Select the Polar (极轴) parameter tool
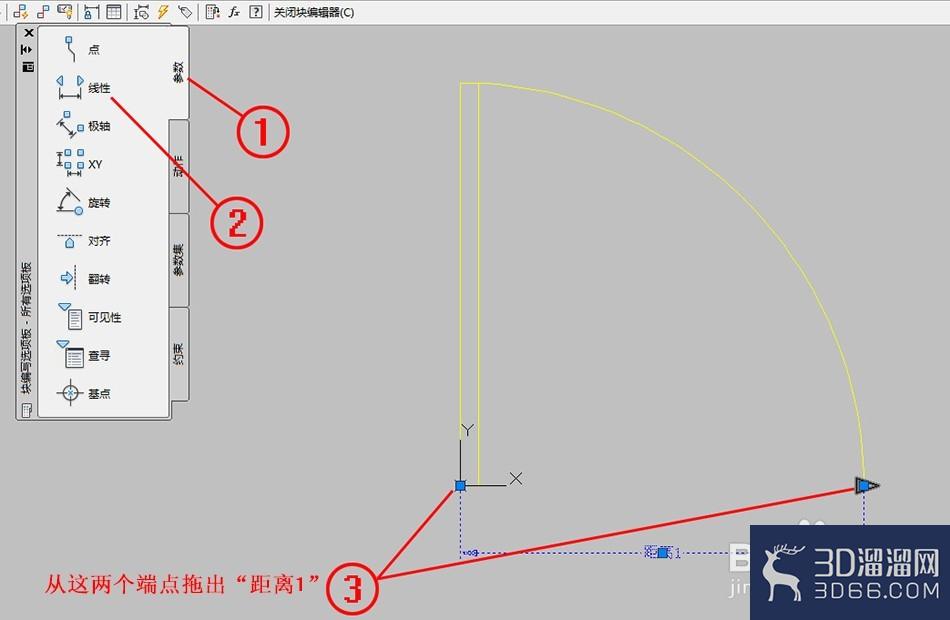The image size is (950, 620). [83, 126]
